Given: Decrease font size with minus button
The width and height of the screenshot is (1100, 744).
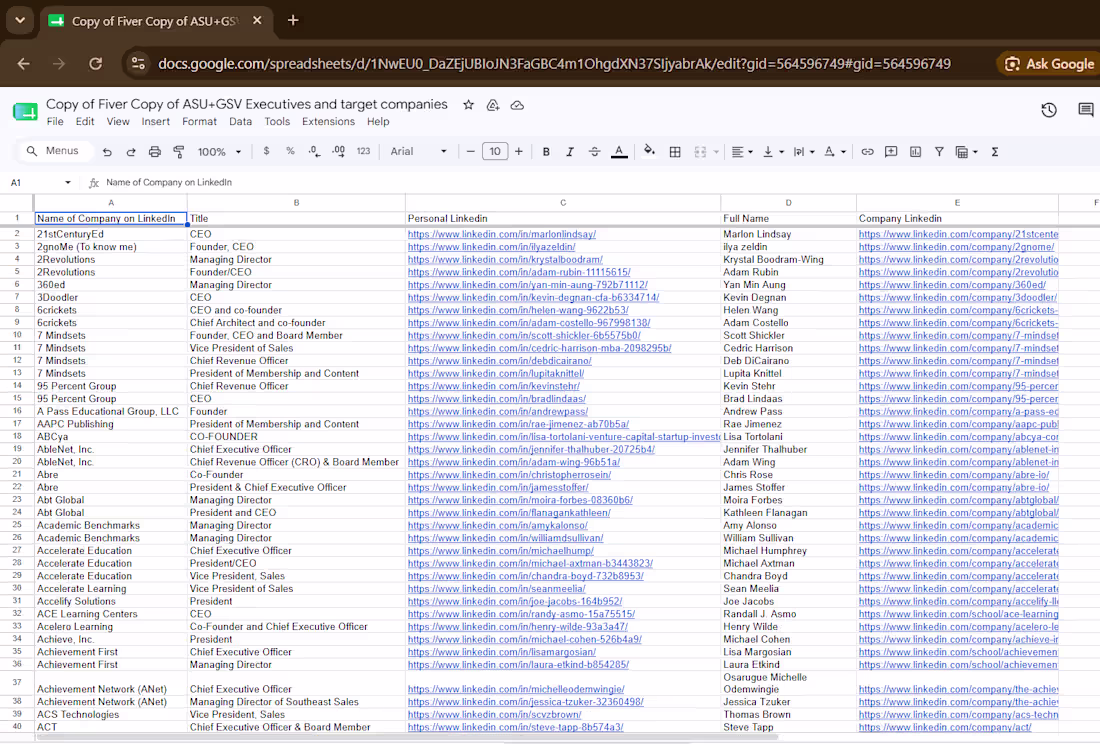Looking at the screenshot, I should coord(470,151).
